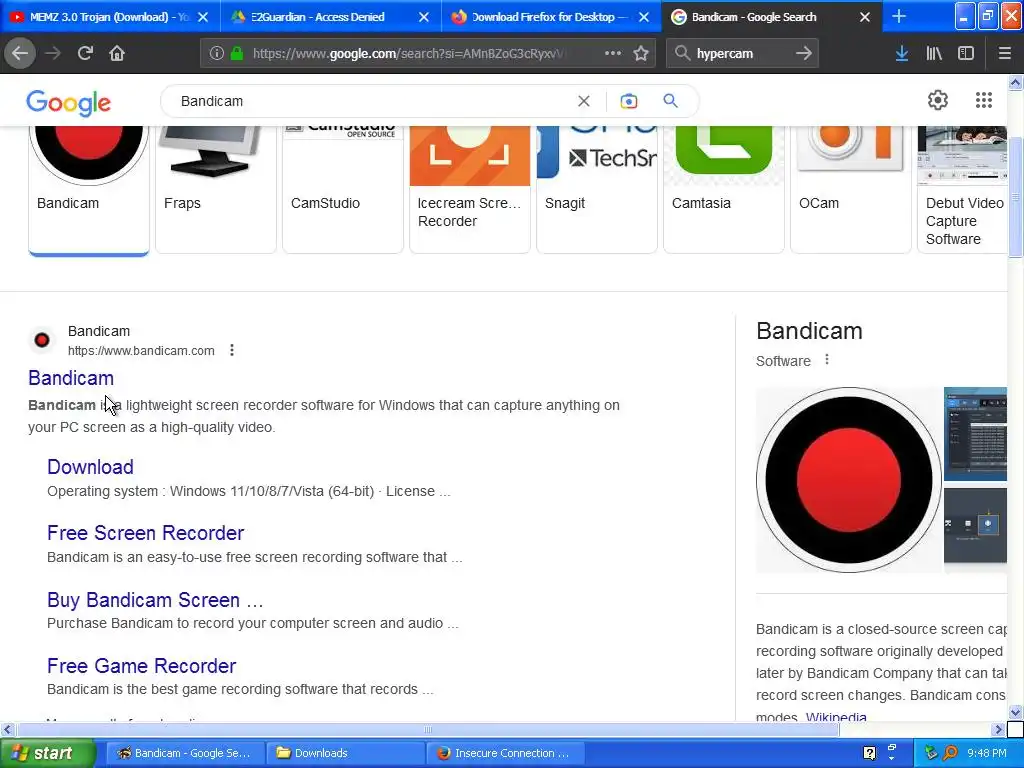Click the vertical scrollbar down arrow
This screenshot has width=1024, height=768.
(1015, 713)
